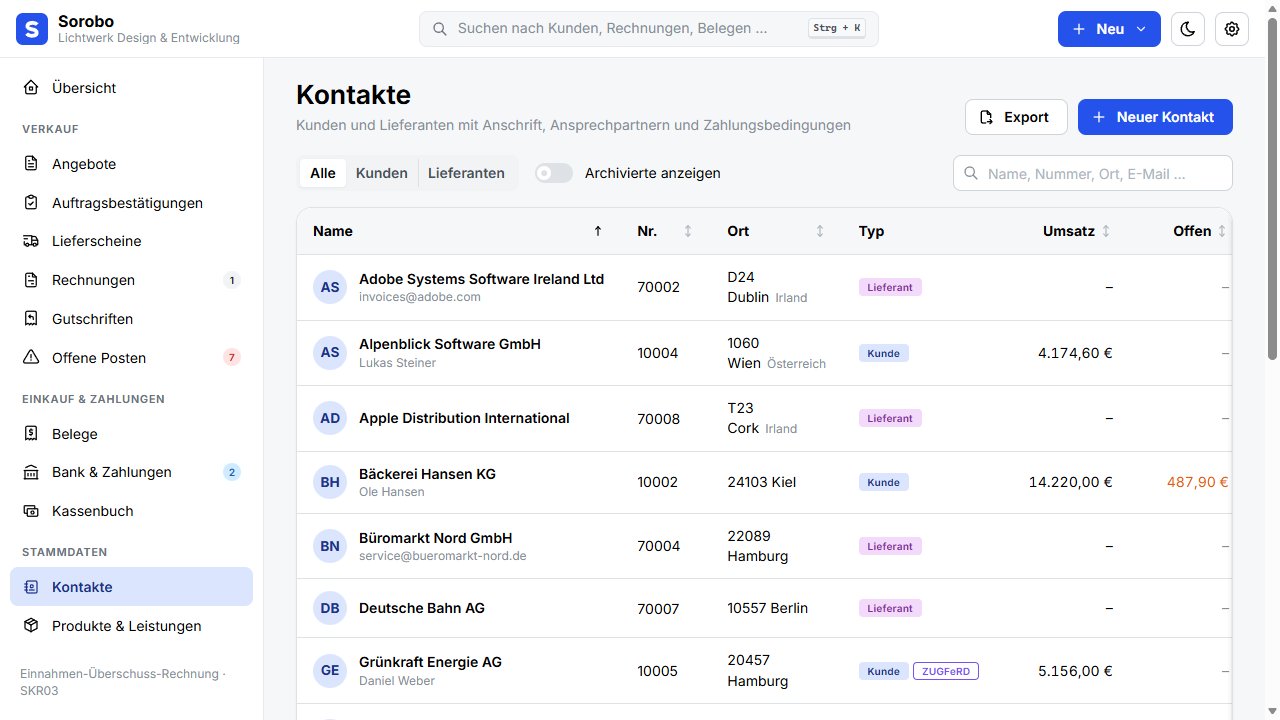This screenshot has height=720, width=1280.
Task: Click the Umsatz value 5.156,00 €
Action: (x=1075, y=671)
